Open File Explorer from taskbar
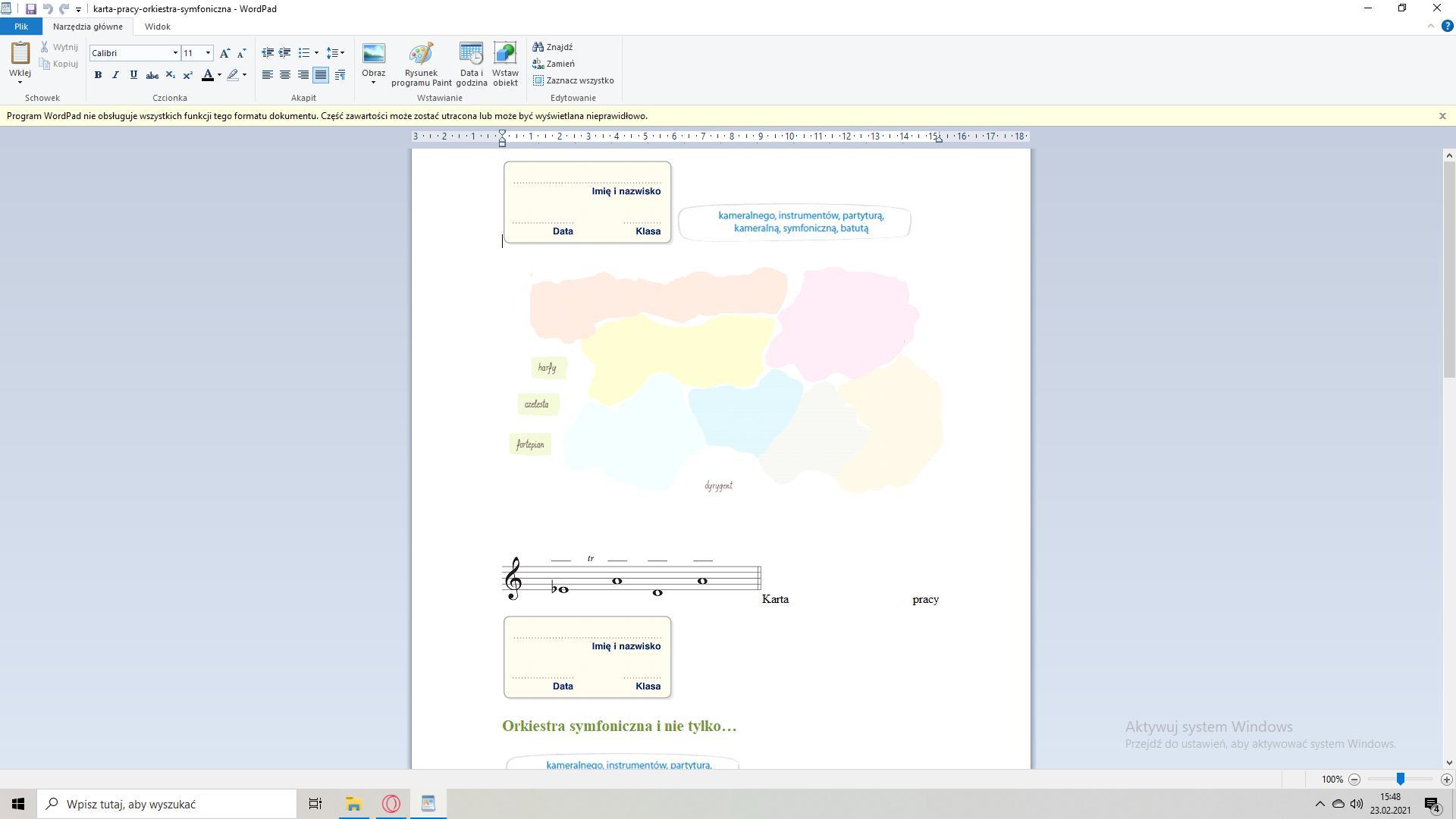 point(353,804)
